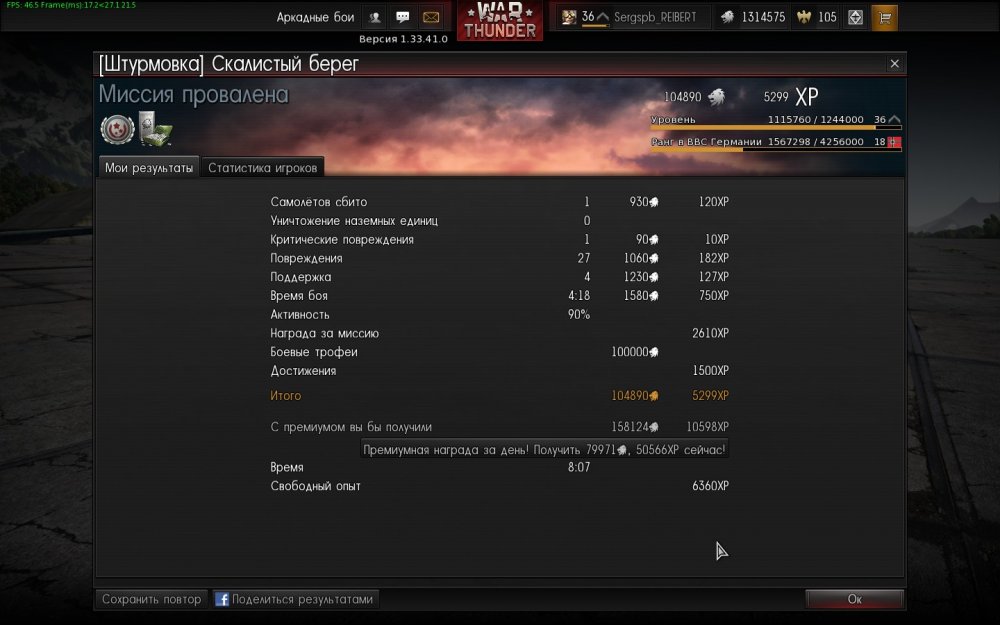Click the War Thunder logo
The height and width of the screenshot is (625, 1000).
[x=500, y=20]
